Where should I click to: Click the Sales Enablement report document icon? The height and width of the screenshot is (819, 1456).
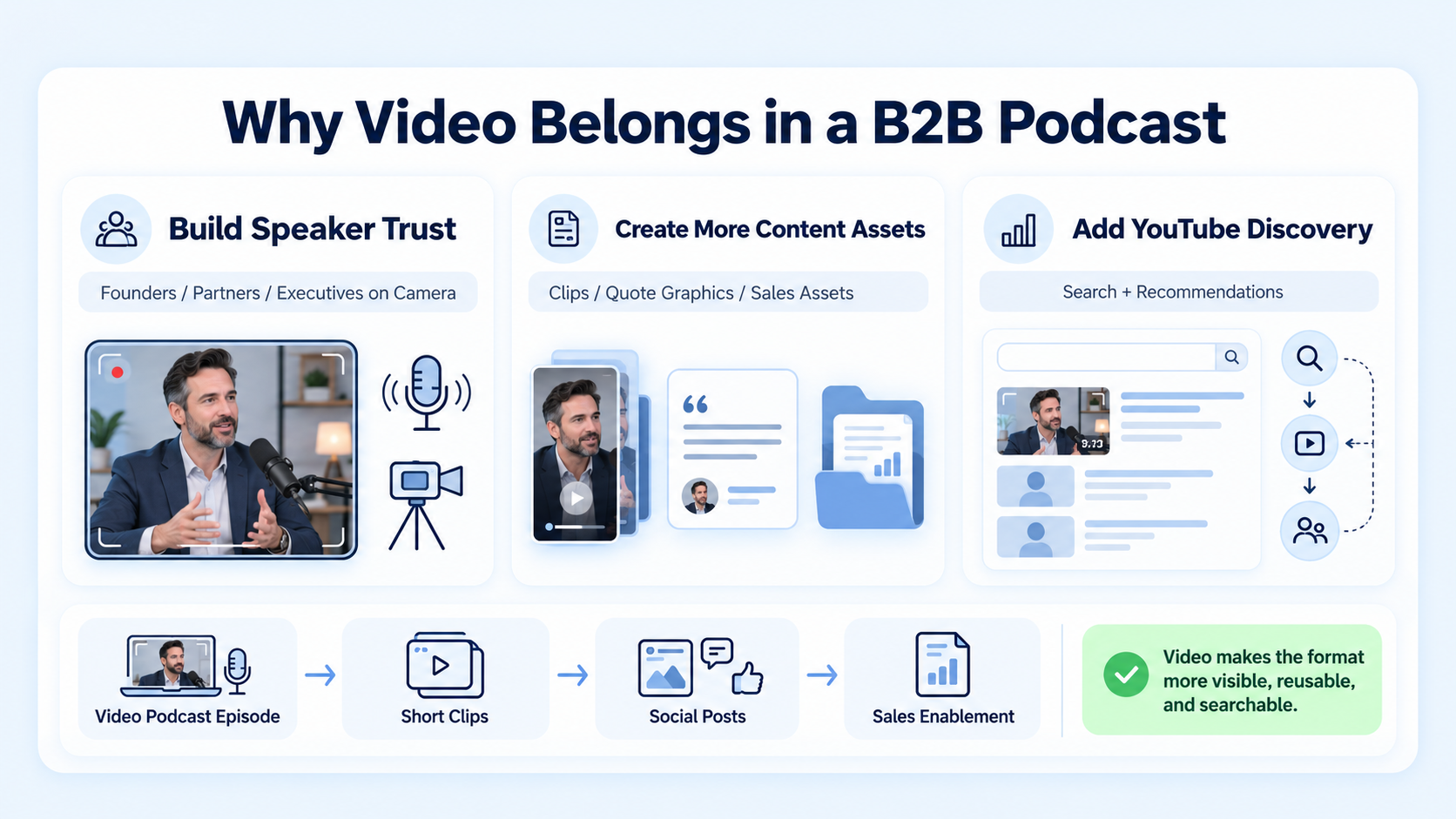click(942, 664)
